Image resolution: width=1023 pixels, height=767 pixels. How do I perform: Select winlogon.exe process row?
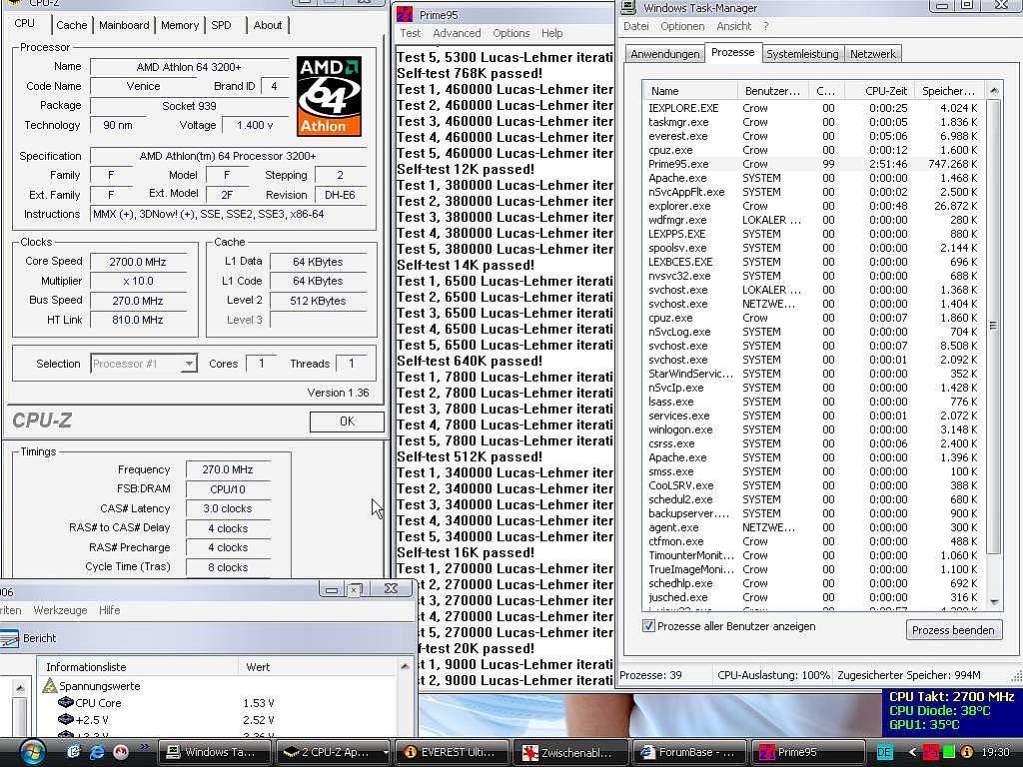point(814,429)
